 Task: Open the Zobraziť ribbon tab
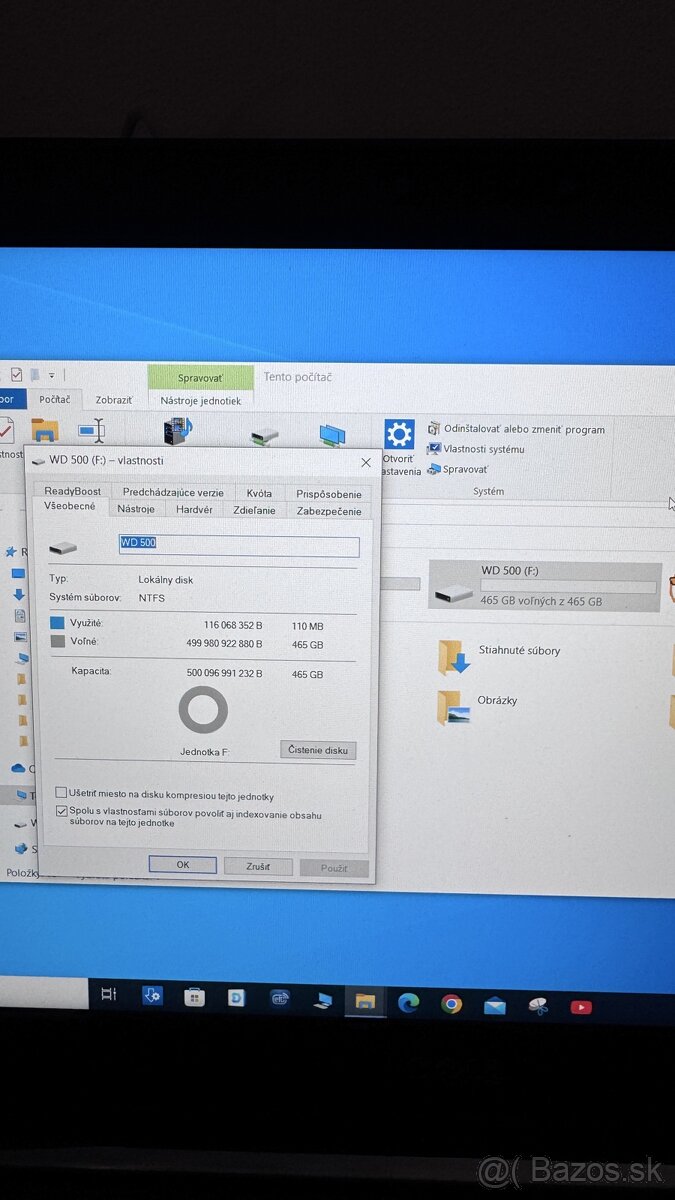point(113,400)
